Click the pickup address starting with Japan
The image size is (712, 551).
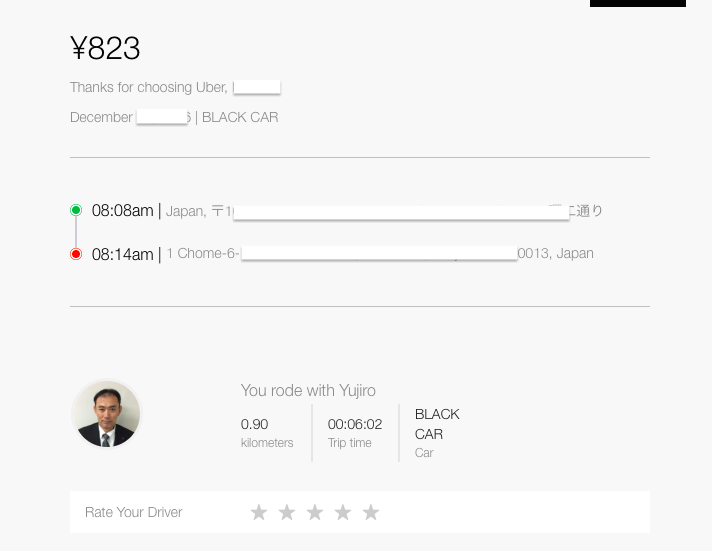tap(384, 211)
